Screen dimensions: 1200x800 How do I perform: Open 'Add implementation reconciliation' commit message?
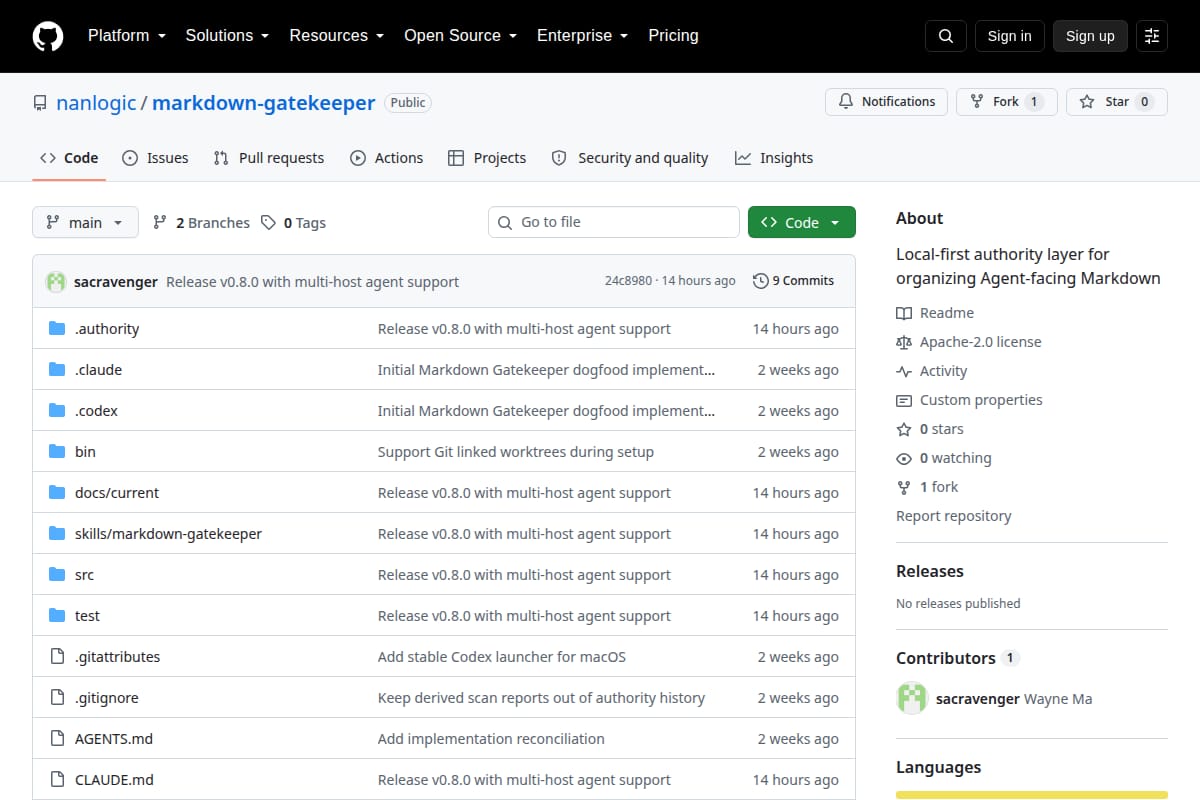coord(491,739)
